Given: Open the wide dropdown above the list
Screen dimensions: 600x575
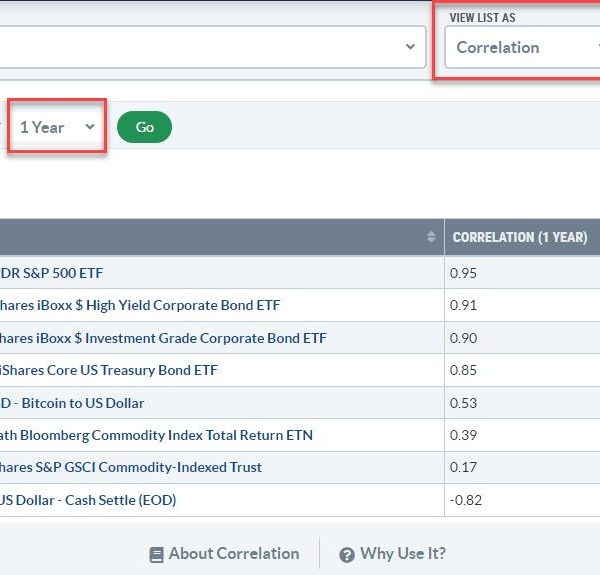Looking at the screenshot, I should coord(213,47).
